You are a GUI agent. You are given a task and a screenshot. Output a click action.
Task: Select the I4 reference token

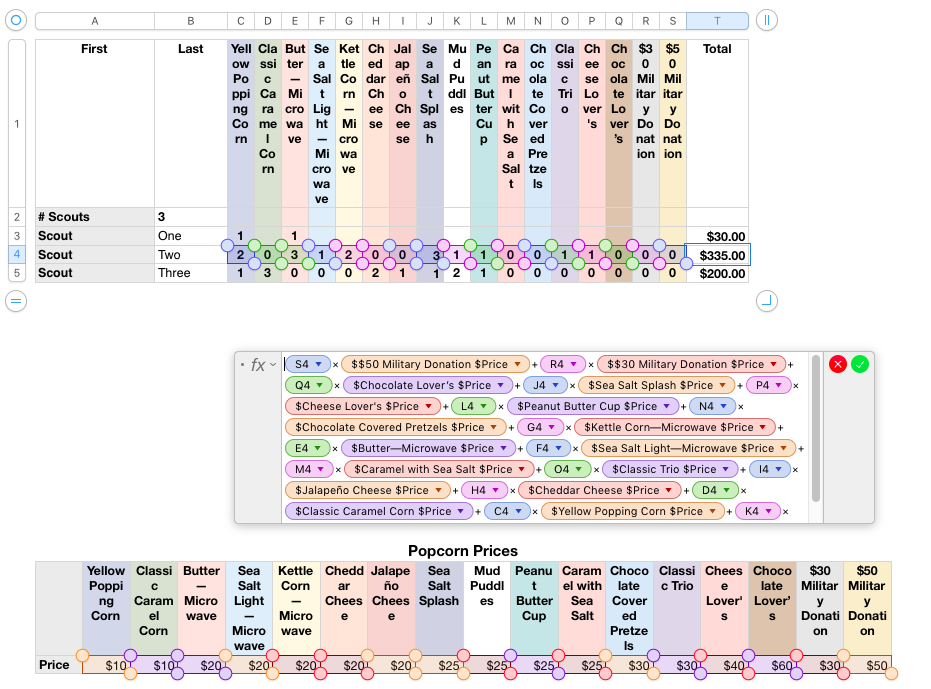tap(770, 469)
